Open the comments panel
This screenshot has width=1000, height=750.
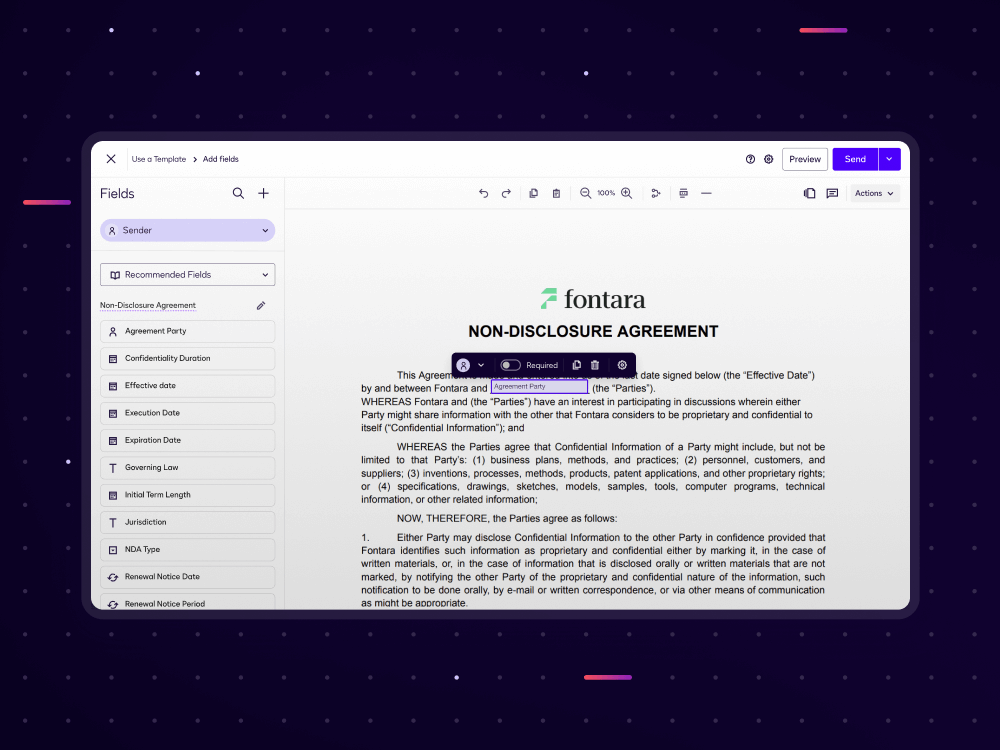(x=832, y=193)
